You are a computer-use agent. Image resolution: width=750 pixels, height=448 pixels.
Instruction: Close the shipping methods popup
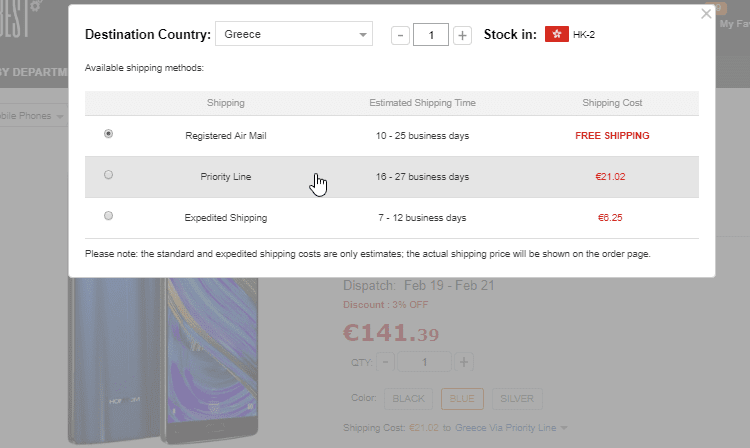tap(707, 14)
